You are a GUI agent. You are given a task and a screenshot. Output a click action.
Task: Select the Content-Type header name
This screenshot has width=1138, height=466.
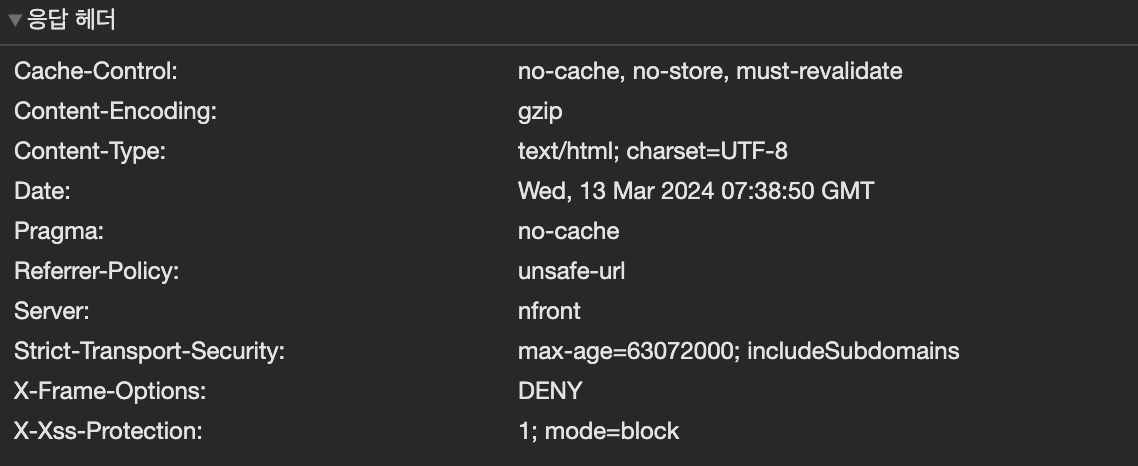coord(89,152)
